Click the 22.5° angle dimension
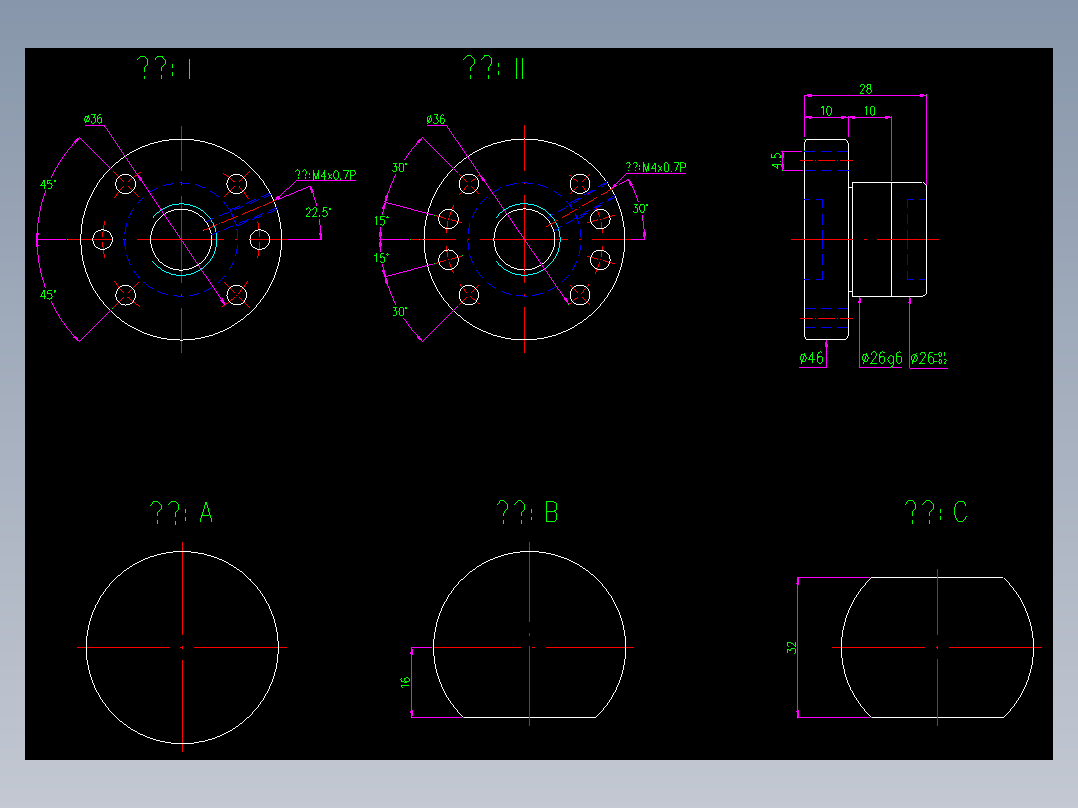Viewport: 1078px width, 808px height. tap(318, 212)
